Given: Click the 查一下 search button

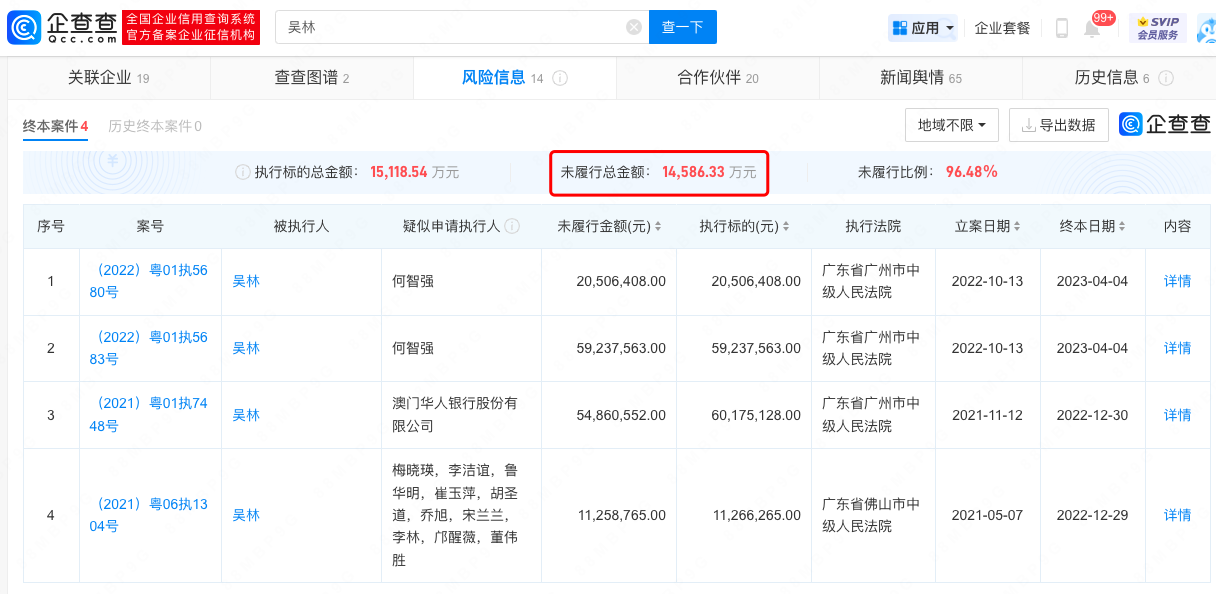Looking at the screenshot, I should tap(683, 27).
